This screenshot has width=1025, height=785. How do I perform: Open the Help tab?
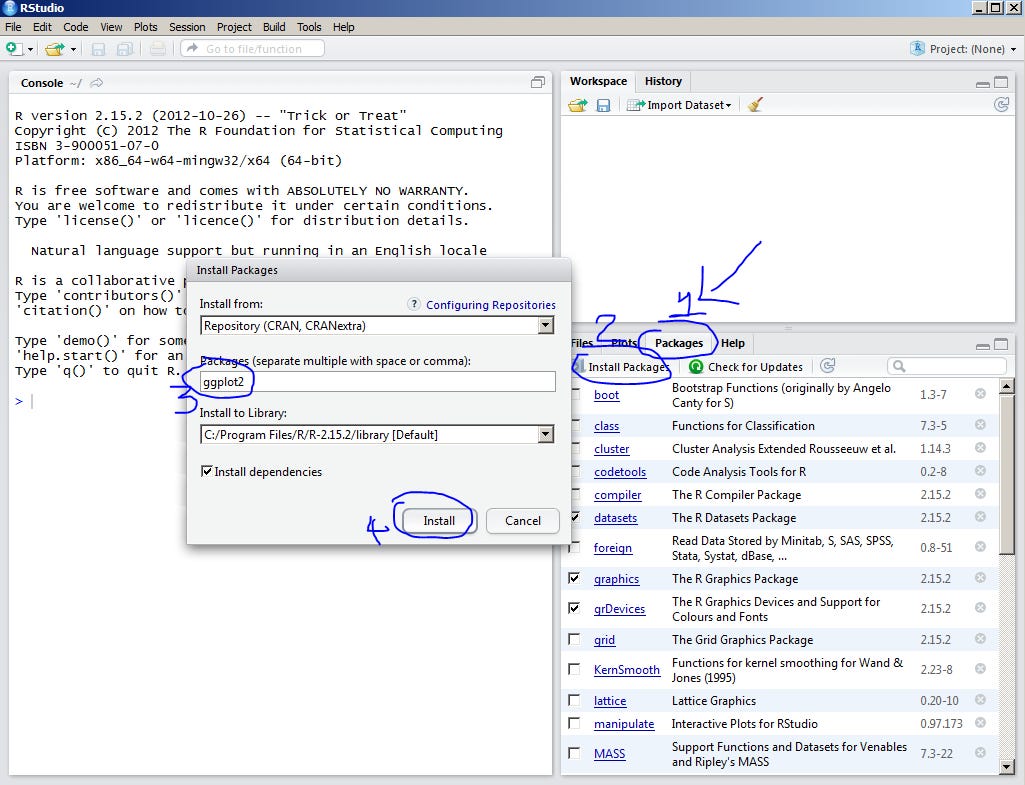click(x=733, y=343)
